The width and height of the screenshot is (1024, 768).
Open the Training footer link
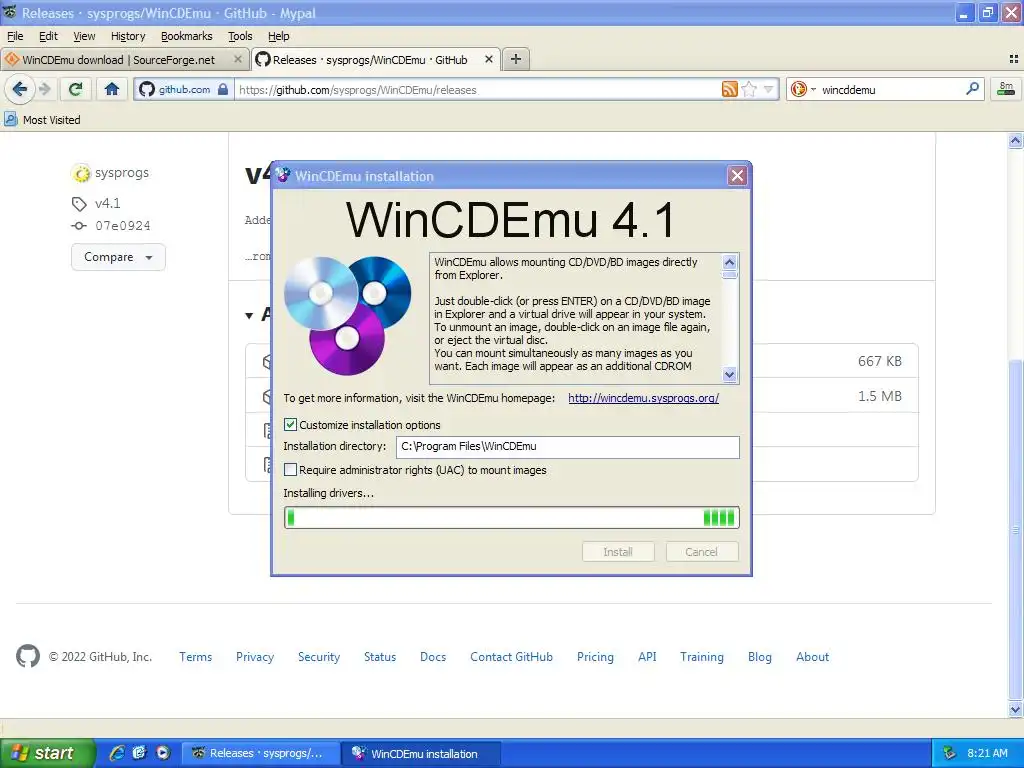701,657
